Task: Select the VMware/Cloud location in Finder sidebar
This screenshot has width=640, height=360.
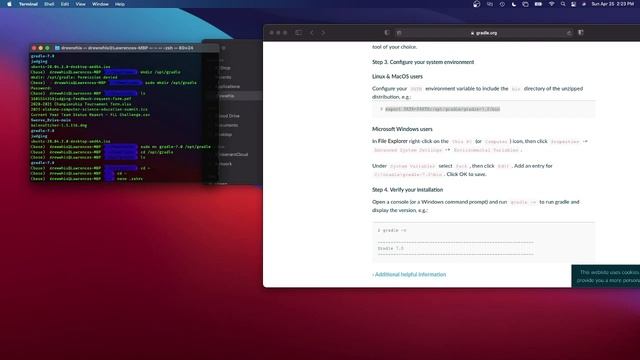Action: point(233,154)
